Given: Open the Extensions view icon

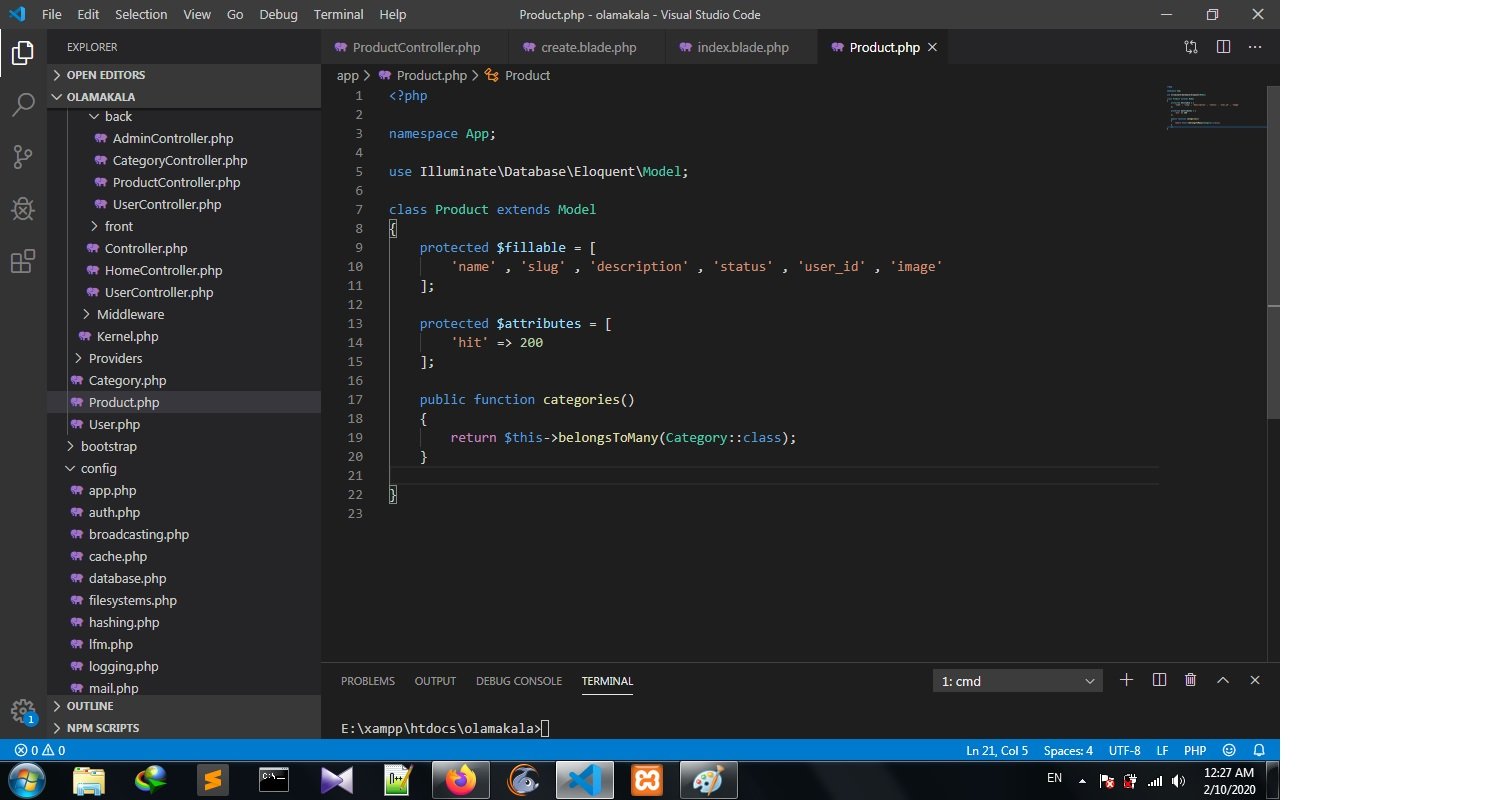Looking at the screenshot, I should click(23, 261).
